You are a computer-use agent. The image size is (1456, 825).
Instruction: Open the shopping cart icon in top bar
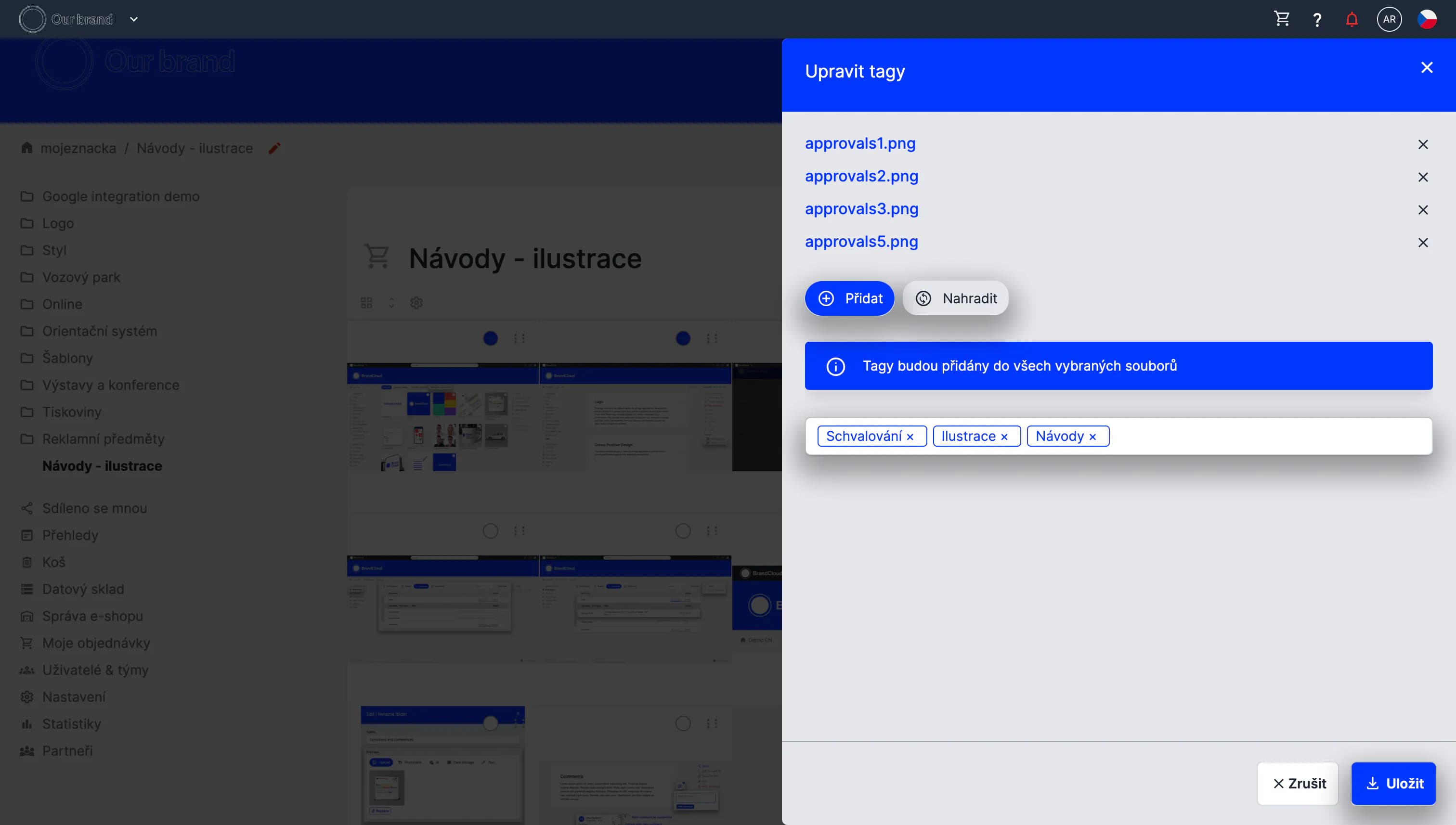1281,19
